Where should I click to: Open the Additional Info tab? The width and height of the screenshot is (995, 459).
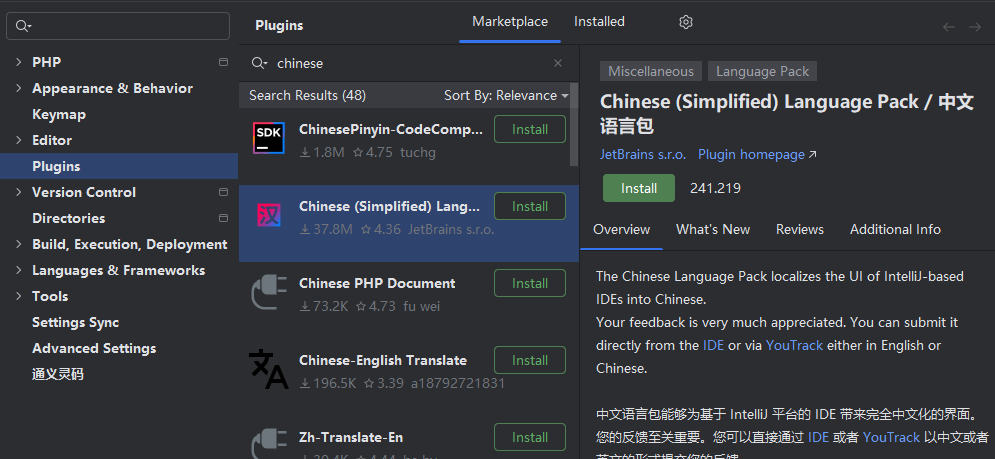coord(895,229)
